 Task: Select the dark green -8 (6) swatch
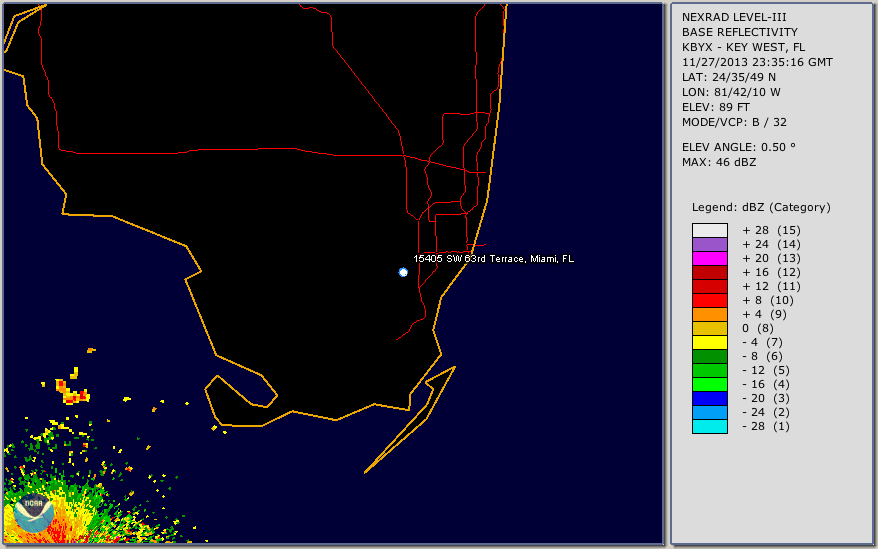tap(709, 356)
